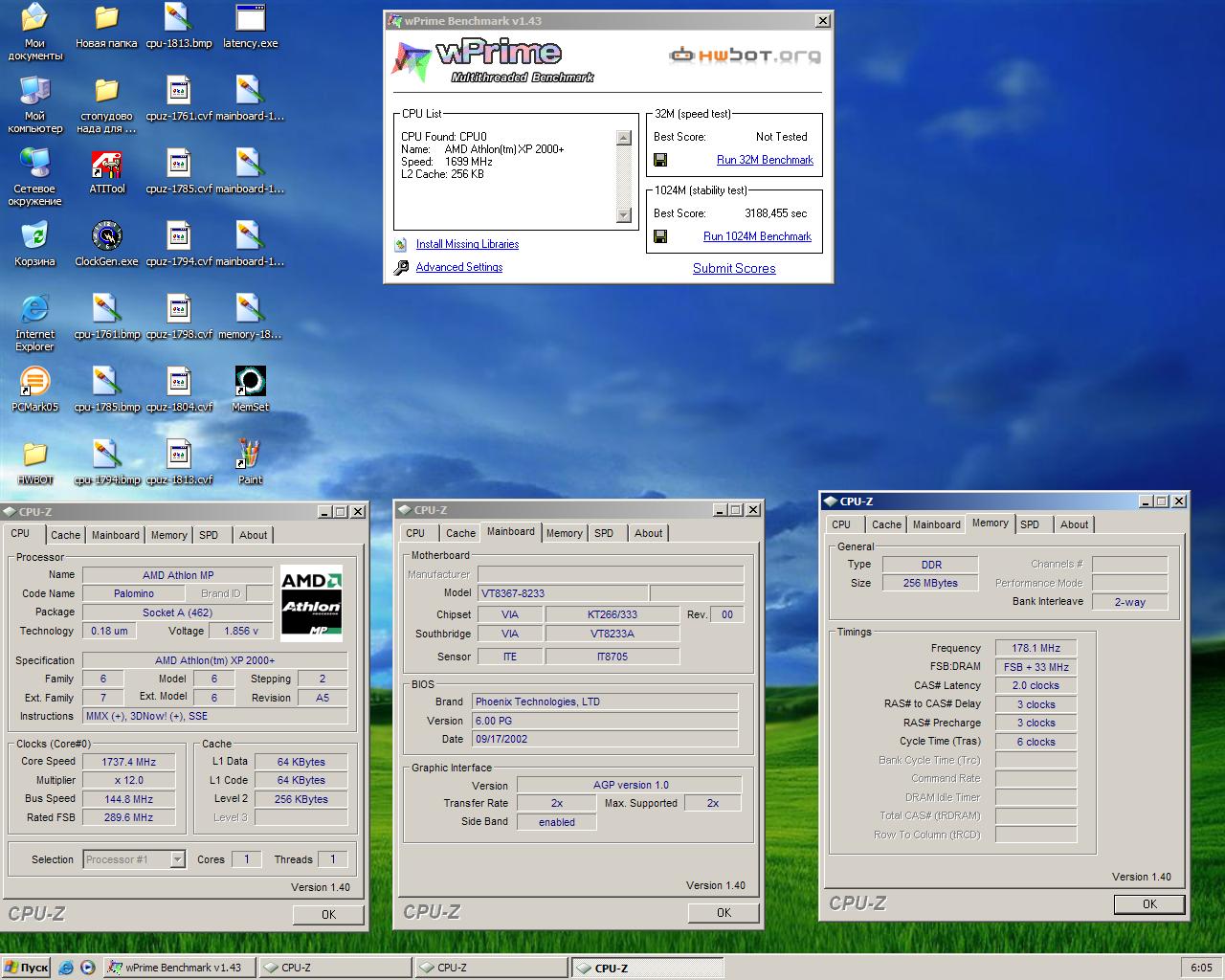Image resolution: width=1225 pixels, height=980 pixels.
Task: Click the CPU List scrollbar up arrow
Action: 624,138
